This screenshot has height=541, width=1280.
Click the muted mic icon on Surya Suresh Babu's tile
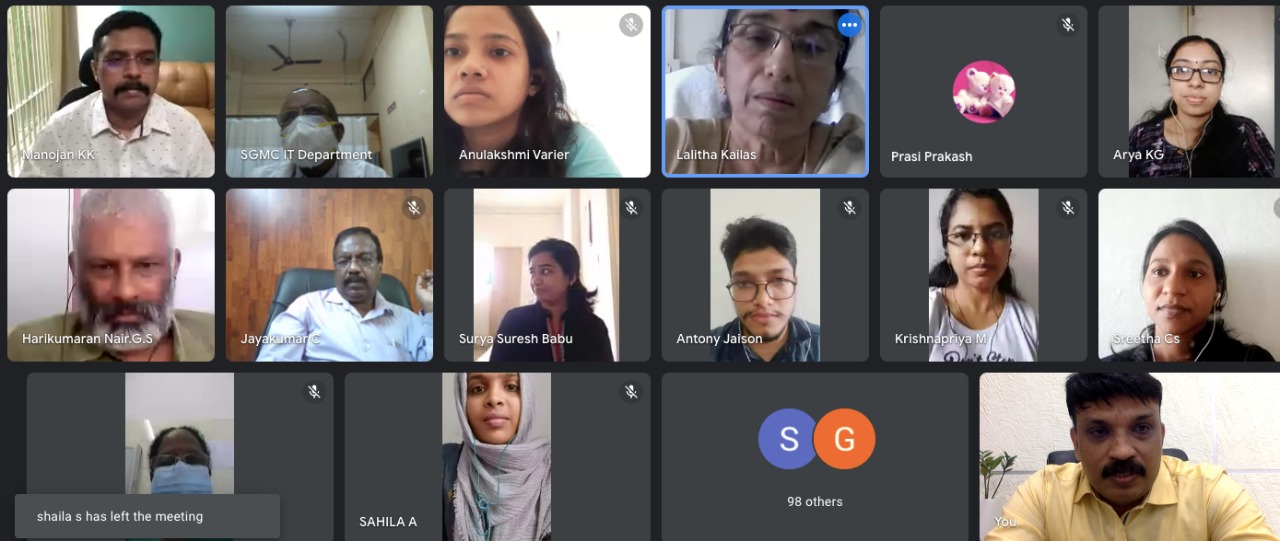tap(631, 208)
